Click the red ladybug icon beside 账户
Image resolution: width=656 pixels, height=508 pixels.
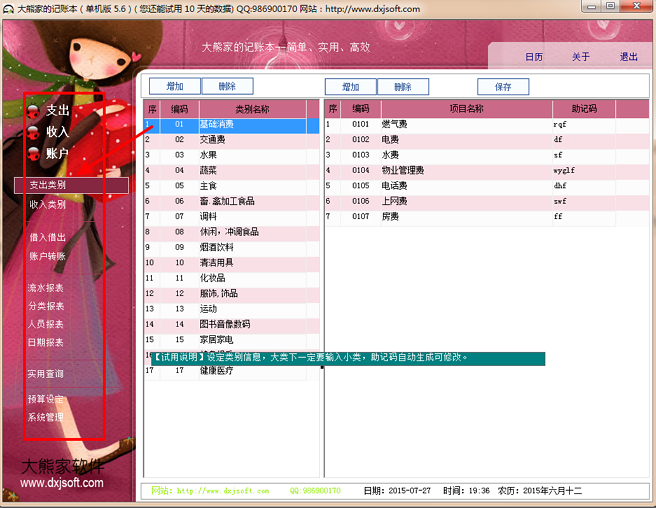tap(33, 154)
